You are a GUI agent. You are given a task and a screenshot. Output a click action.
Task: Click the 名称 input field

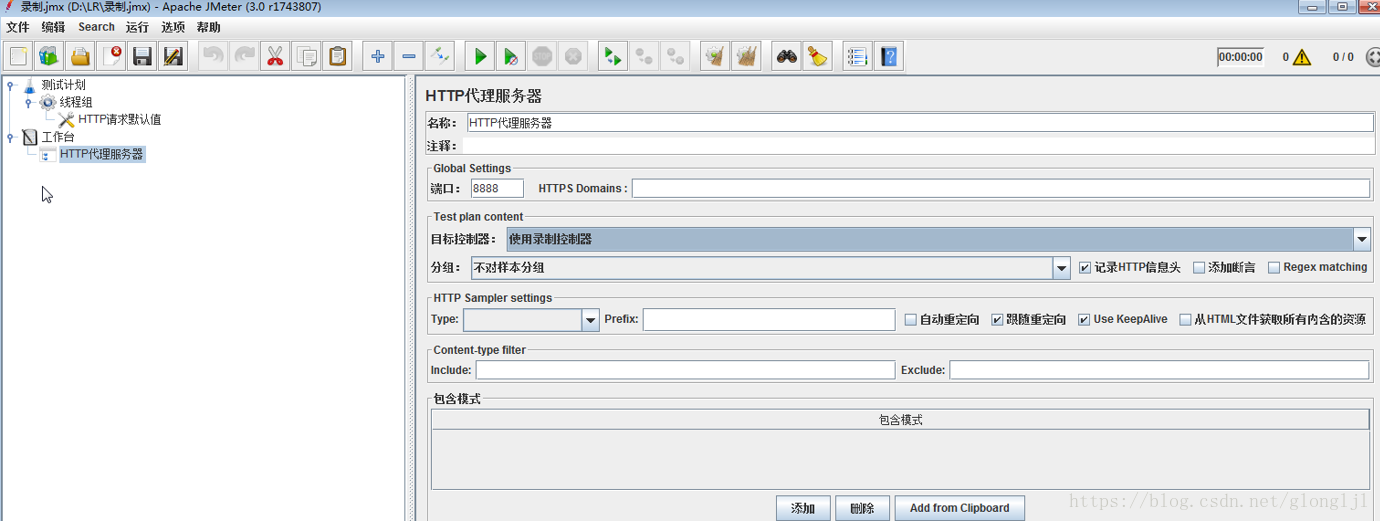click(920, 123)
